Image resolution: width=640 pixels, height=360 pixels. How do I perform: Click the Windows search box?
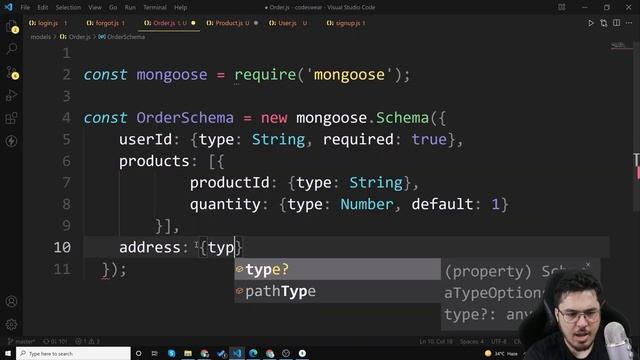73,353
